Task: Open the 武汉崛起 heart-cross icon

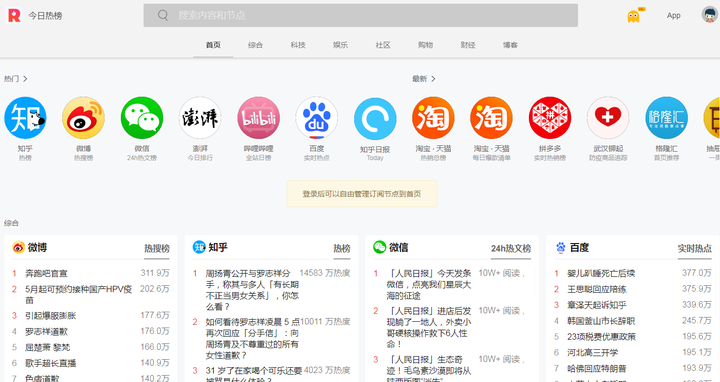Action: point(608,118)
